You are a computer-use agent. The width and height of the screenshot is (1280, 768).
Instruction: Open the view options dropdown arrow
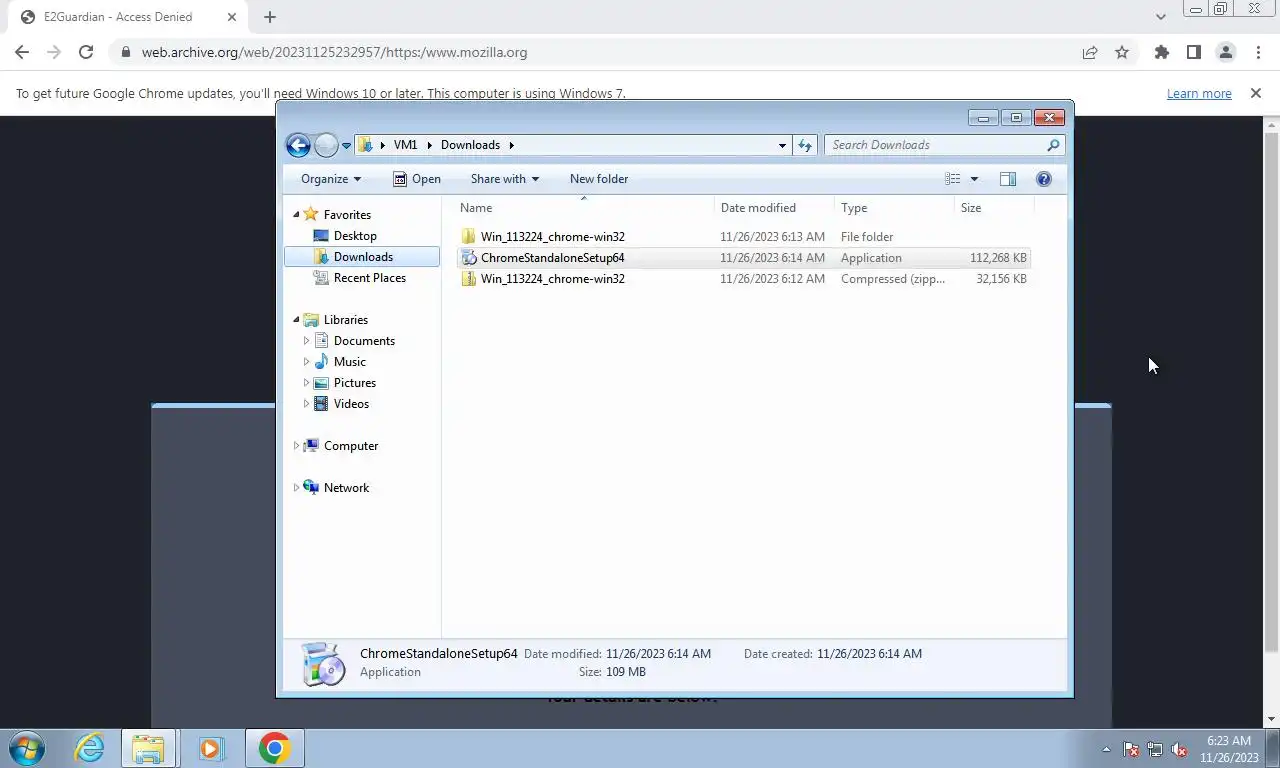coord(974,179)
